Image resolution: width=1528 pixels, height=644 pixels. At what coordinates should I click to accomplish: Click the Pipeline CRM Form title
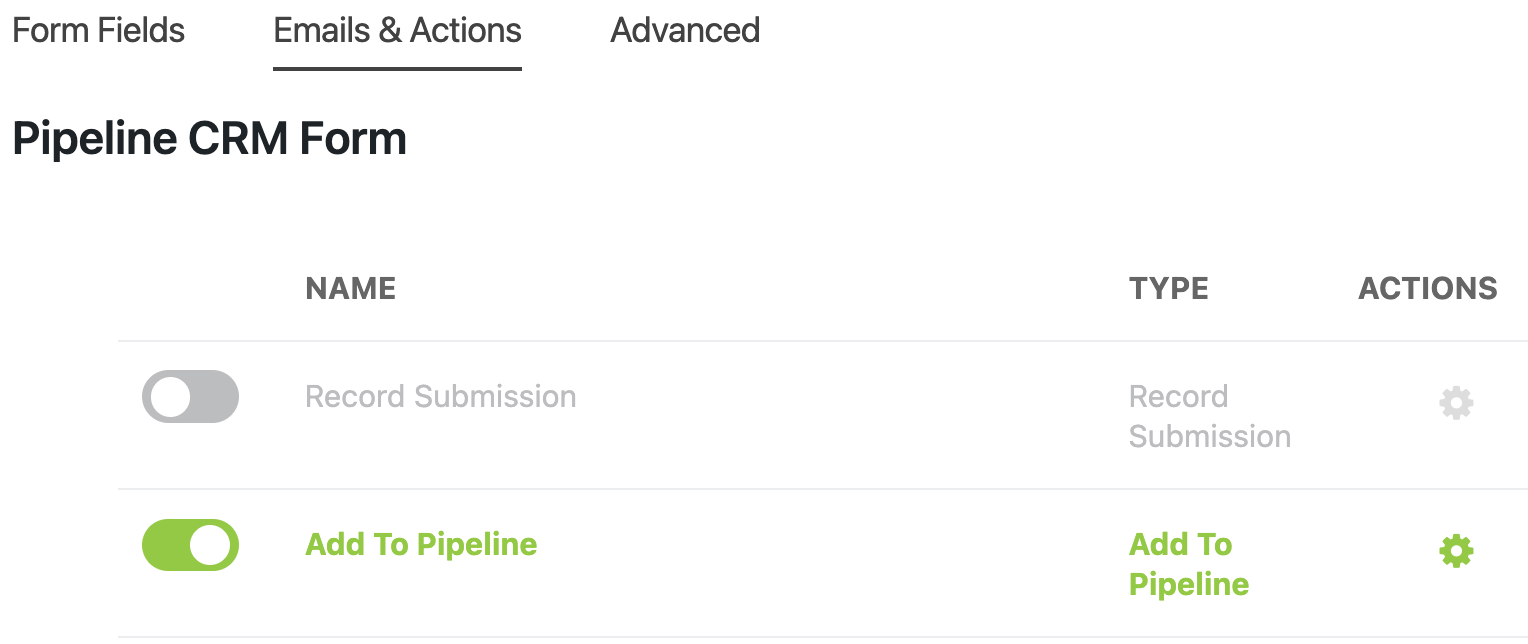(x=209, y=139)
